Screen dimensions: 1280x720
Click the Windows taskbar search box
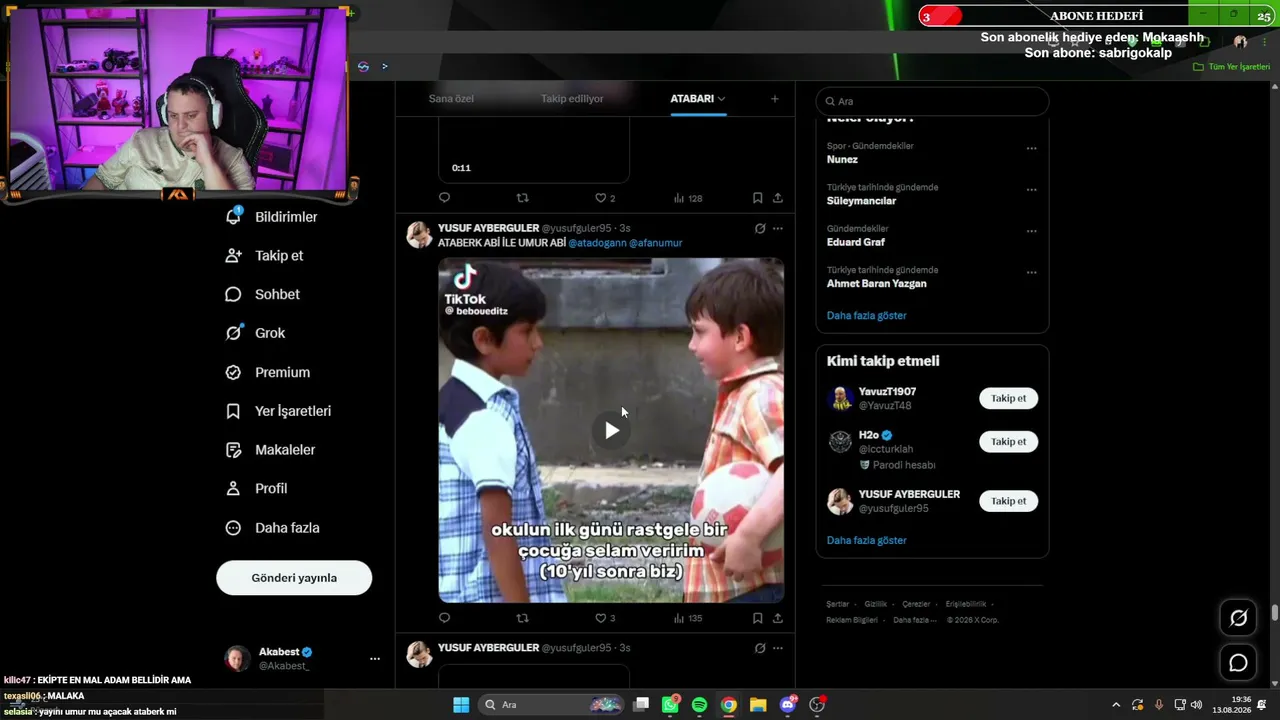(x=550, y=705)
